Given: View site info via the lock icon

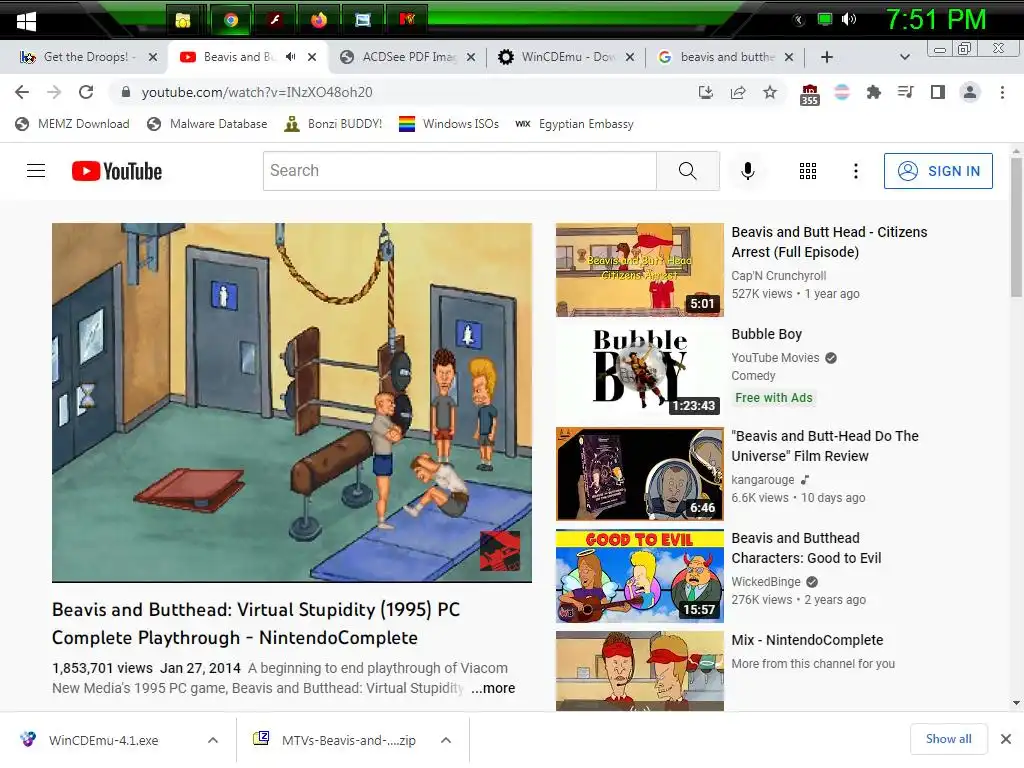Looking at the screenshot, I should pos(125,92).
